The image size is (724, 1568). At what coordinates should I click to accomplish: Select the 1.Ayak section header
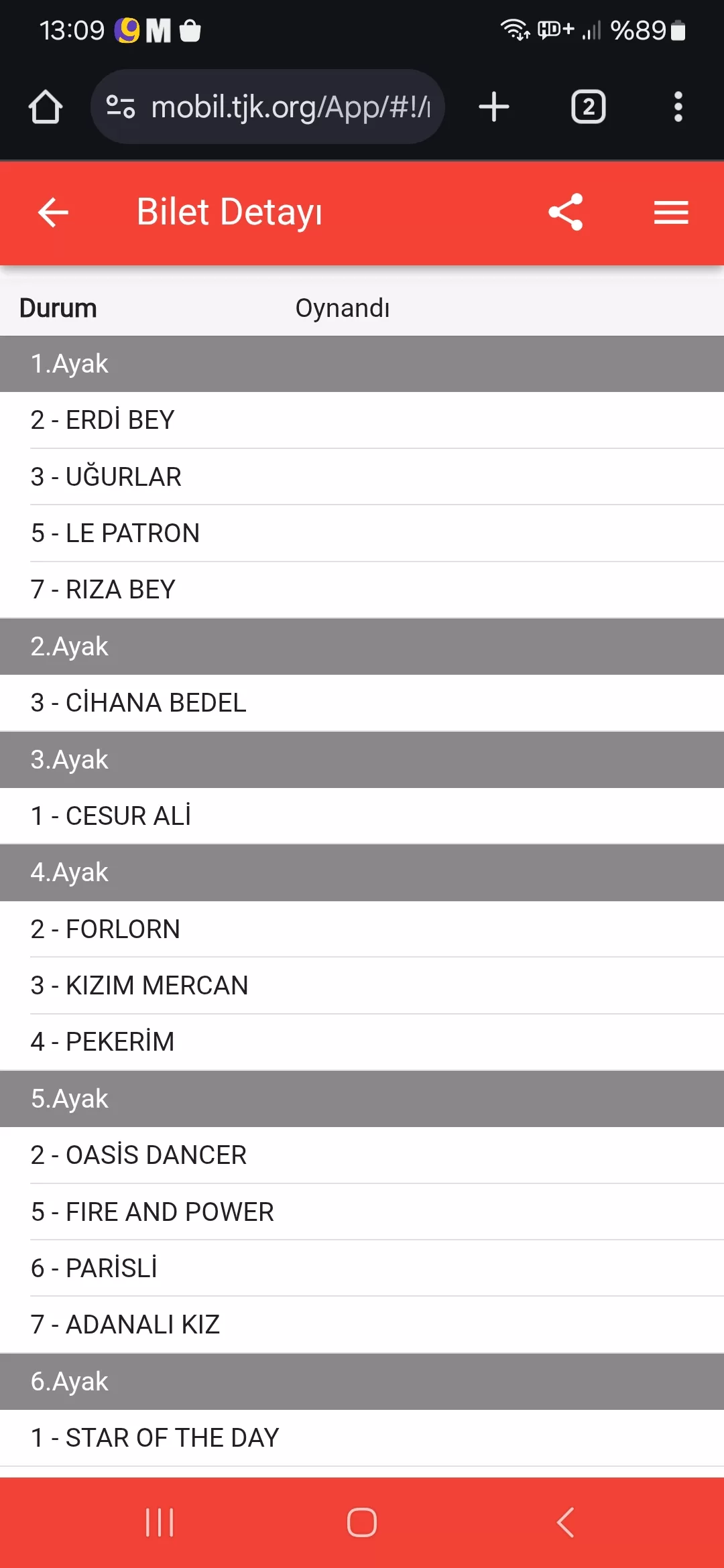coord(362,364)
